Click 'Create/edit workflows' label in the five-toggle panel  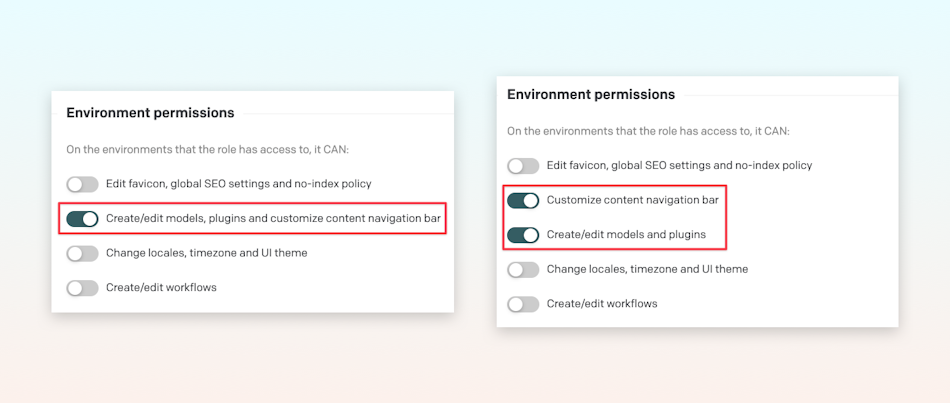click(x=602, y=304)
